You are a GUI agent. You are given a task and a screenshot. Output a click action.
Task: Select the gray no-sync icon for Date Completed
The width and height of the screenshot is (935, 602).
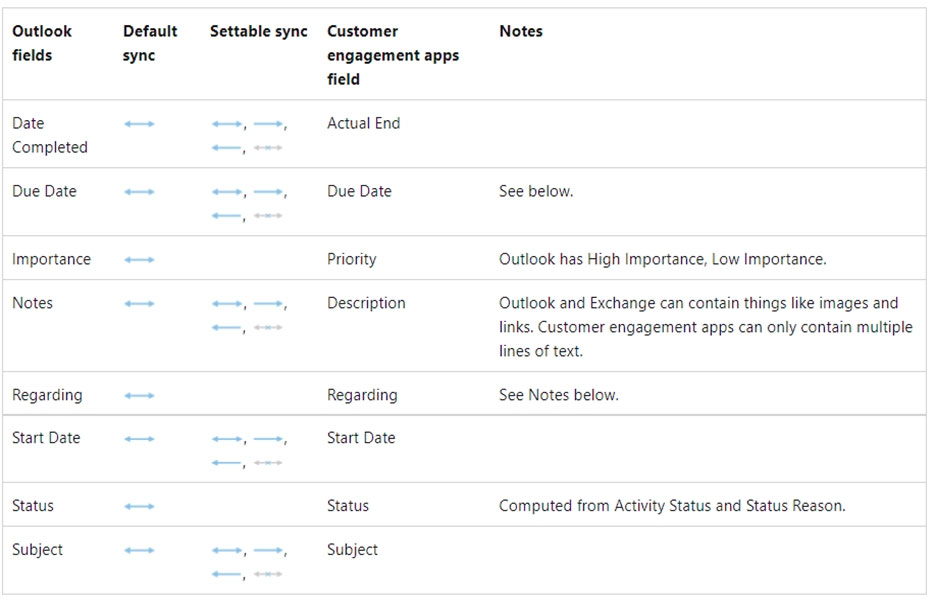(x=267, y=148)
